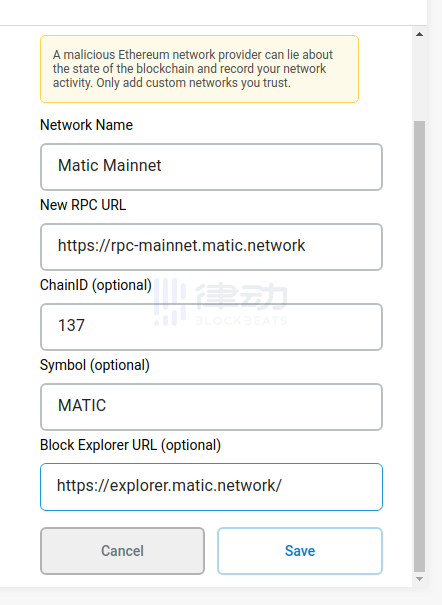
Task: Click the BlockBeats bars watermark logo
Action: pyautogui.click(x=170, y=302)
